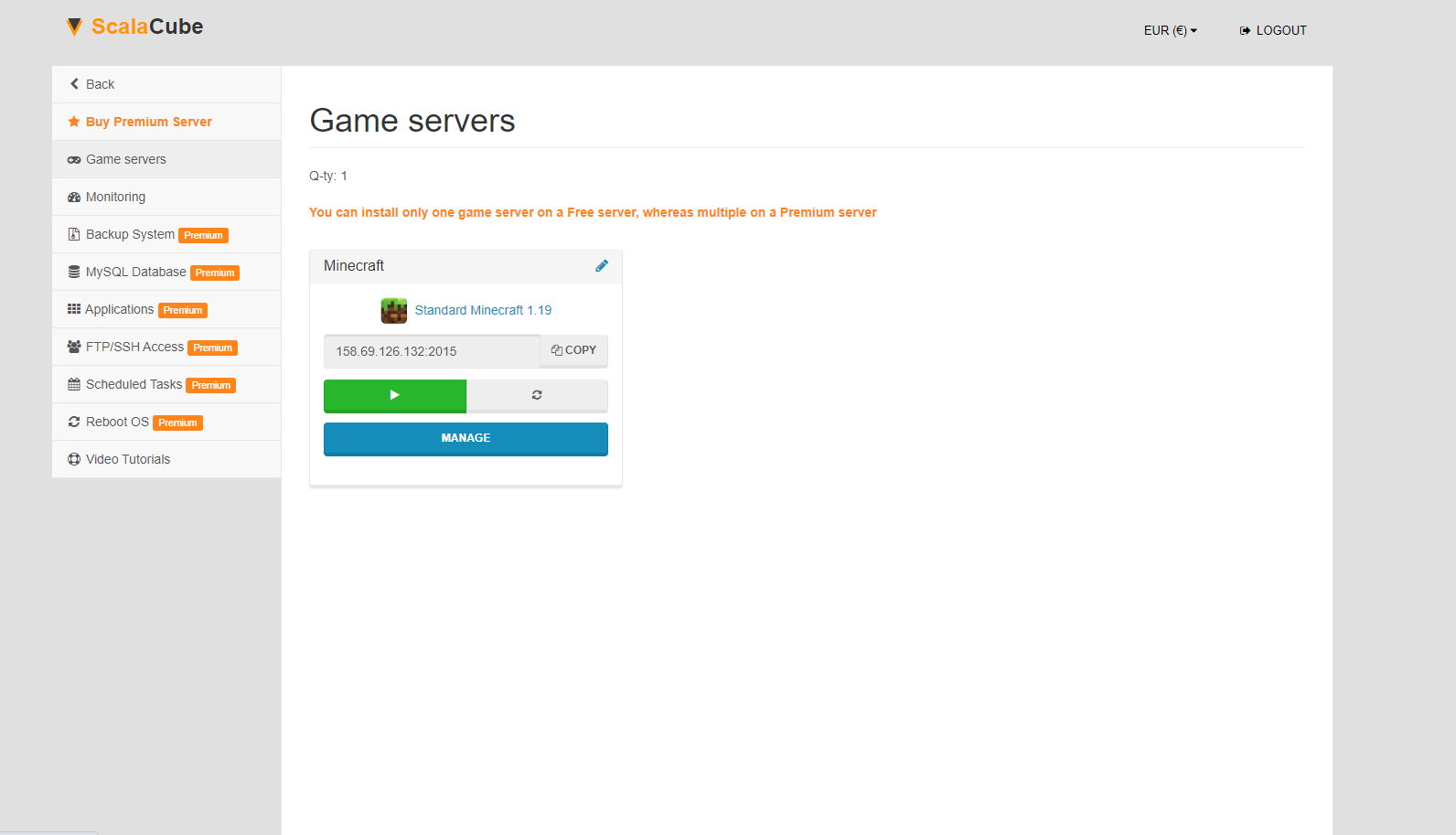Click the Premium badge next to Applications

(x=183, y=310)
